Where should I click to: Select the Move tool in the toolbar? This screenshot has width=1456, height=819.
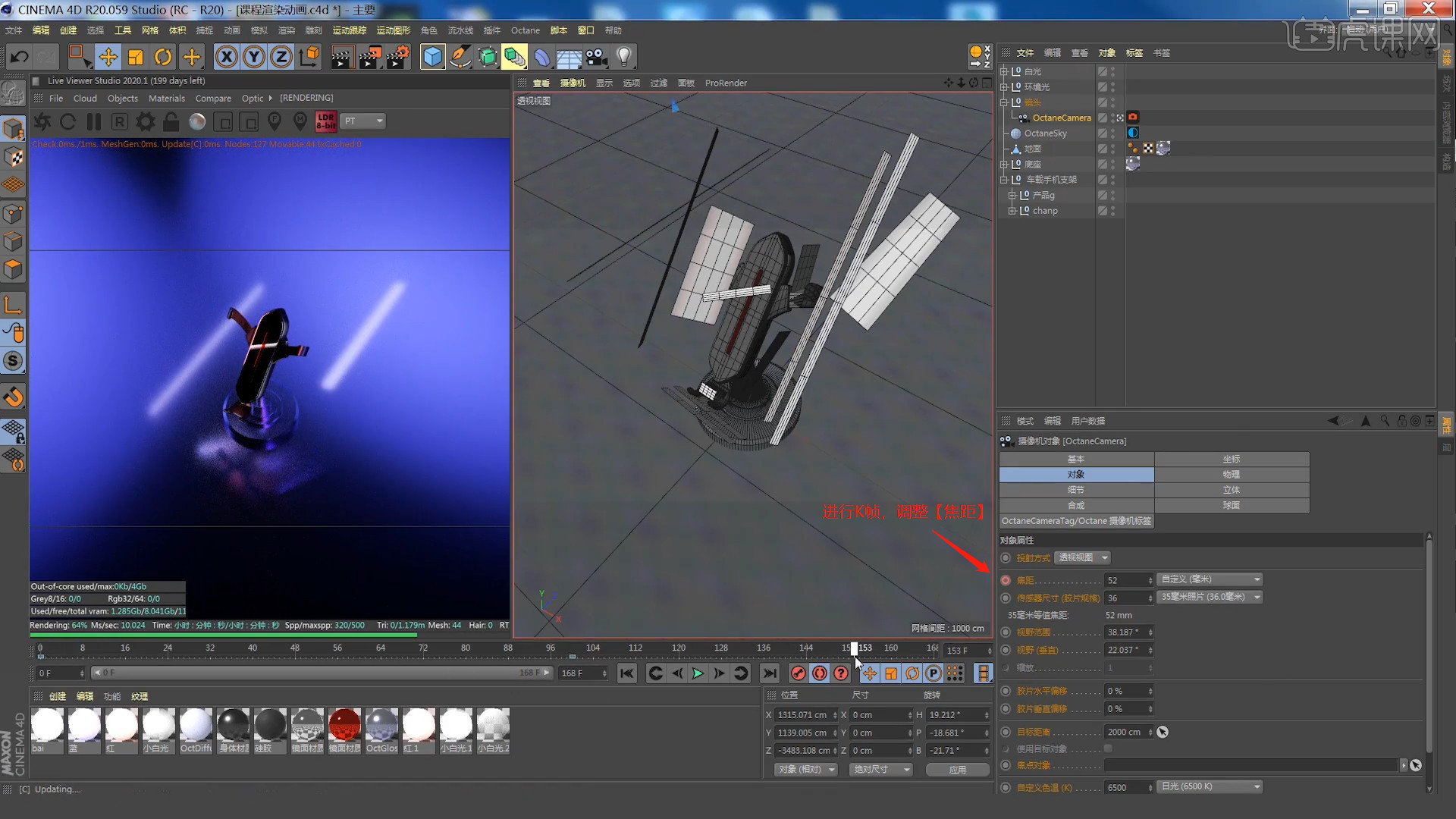pos(108,57)
